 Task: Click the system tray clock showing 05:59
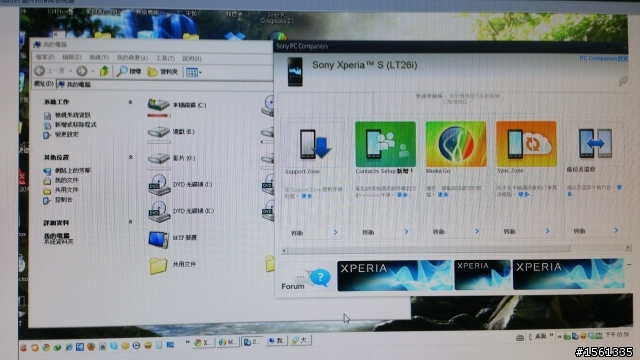(617, 335)
